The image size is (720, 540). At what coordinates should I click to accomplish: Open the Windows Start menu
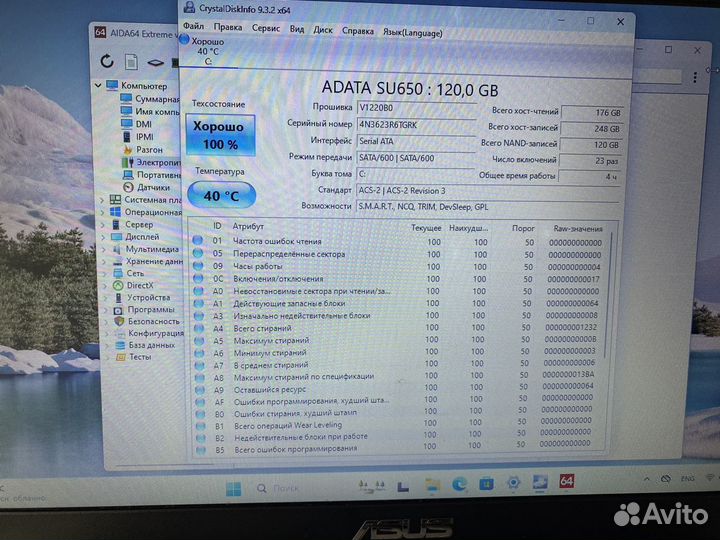(233, 489)
